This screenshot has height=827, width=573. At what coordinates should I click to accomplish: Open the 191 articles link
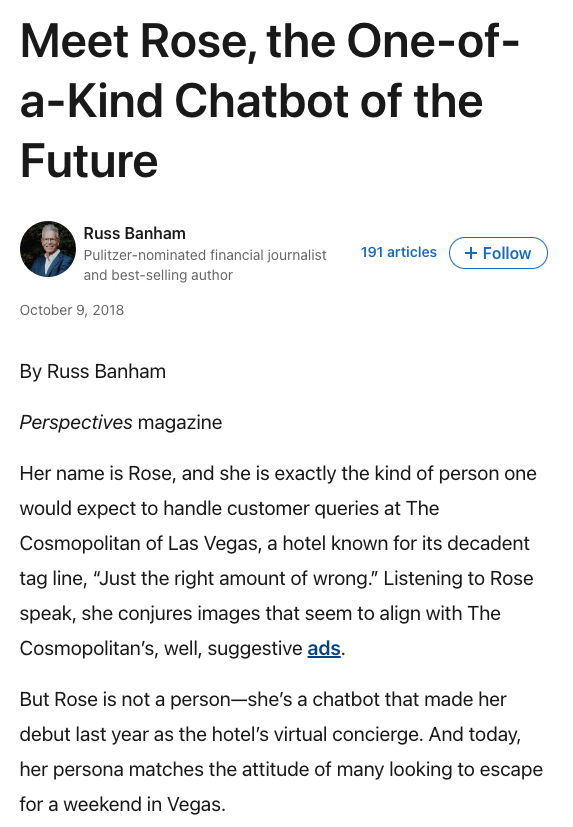click(398, 252)
